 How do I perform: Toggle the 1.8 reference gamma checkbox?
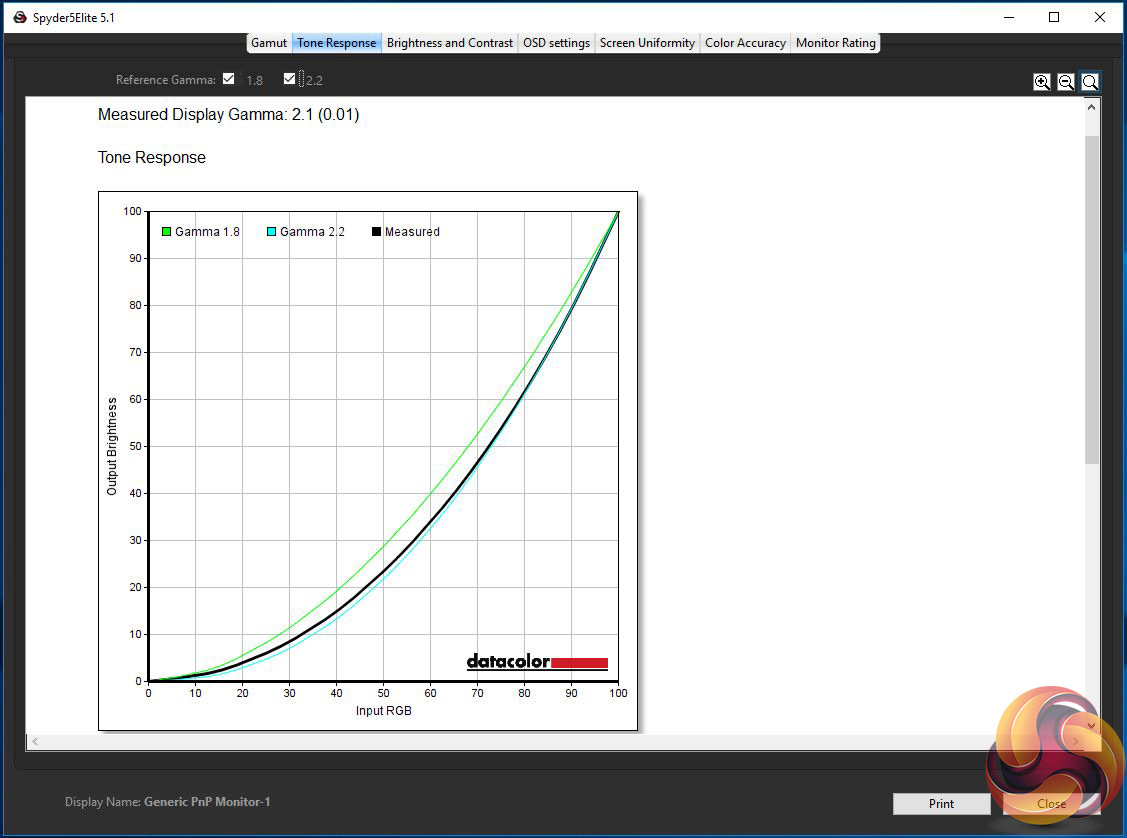point(229,79)
